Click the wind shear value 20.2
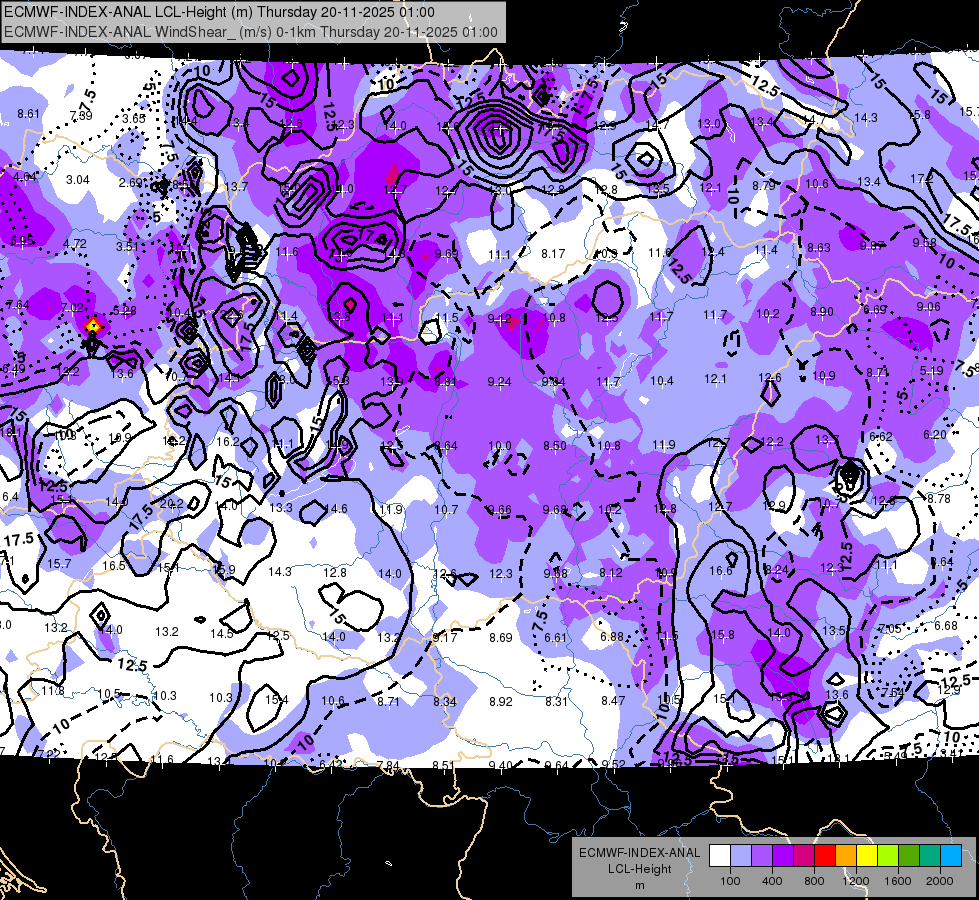 coord(172,503)
